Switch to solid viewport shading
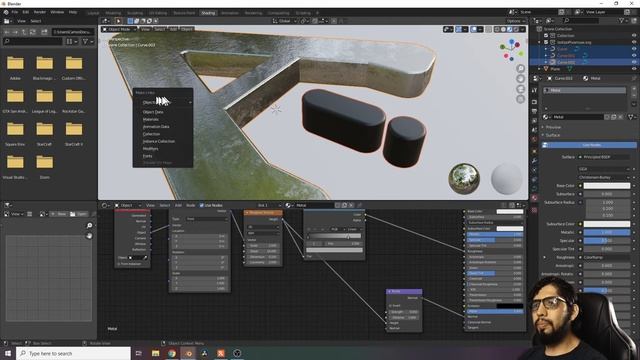 point(503,29)
